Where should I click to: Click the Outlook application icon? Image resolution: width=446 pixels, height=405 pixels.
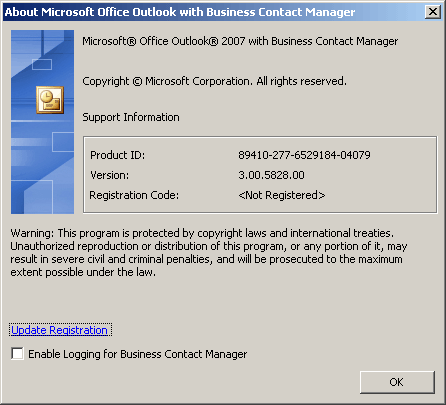[50, 100]
